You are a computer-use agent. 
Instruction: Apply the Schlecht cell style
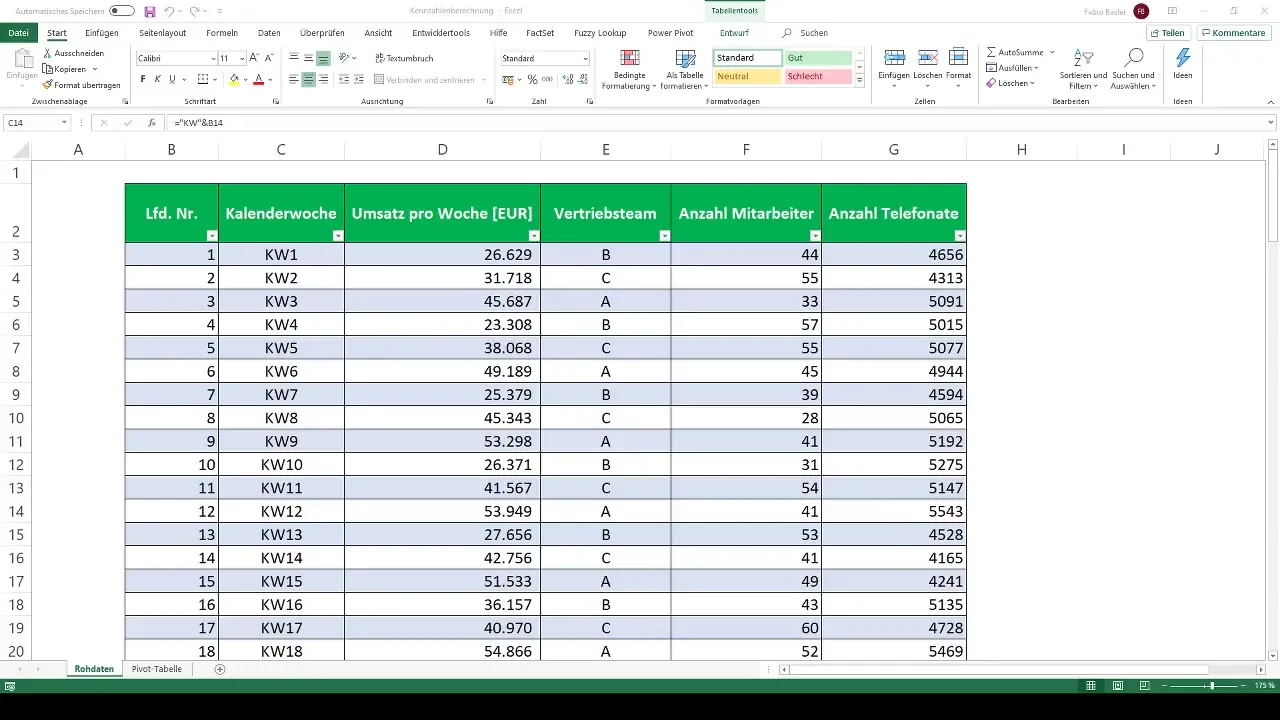tap(818, 77)
